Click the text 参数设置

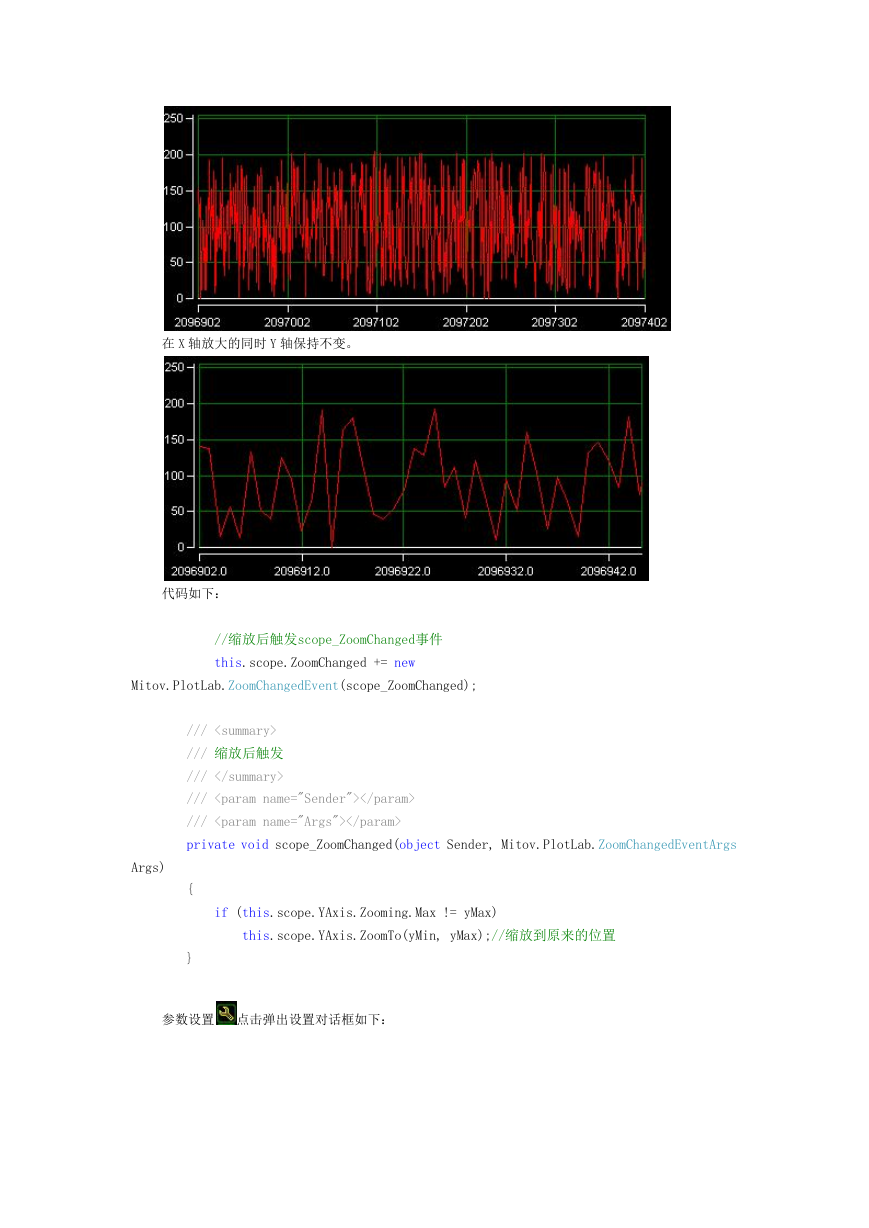[188, 1021]
